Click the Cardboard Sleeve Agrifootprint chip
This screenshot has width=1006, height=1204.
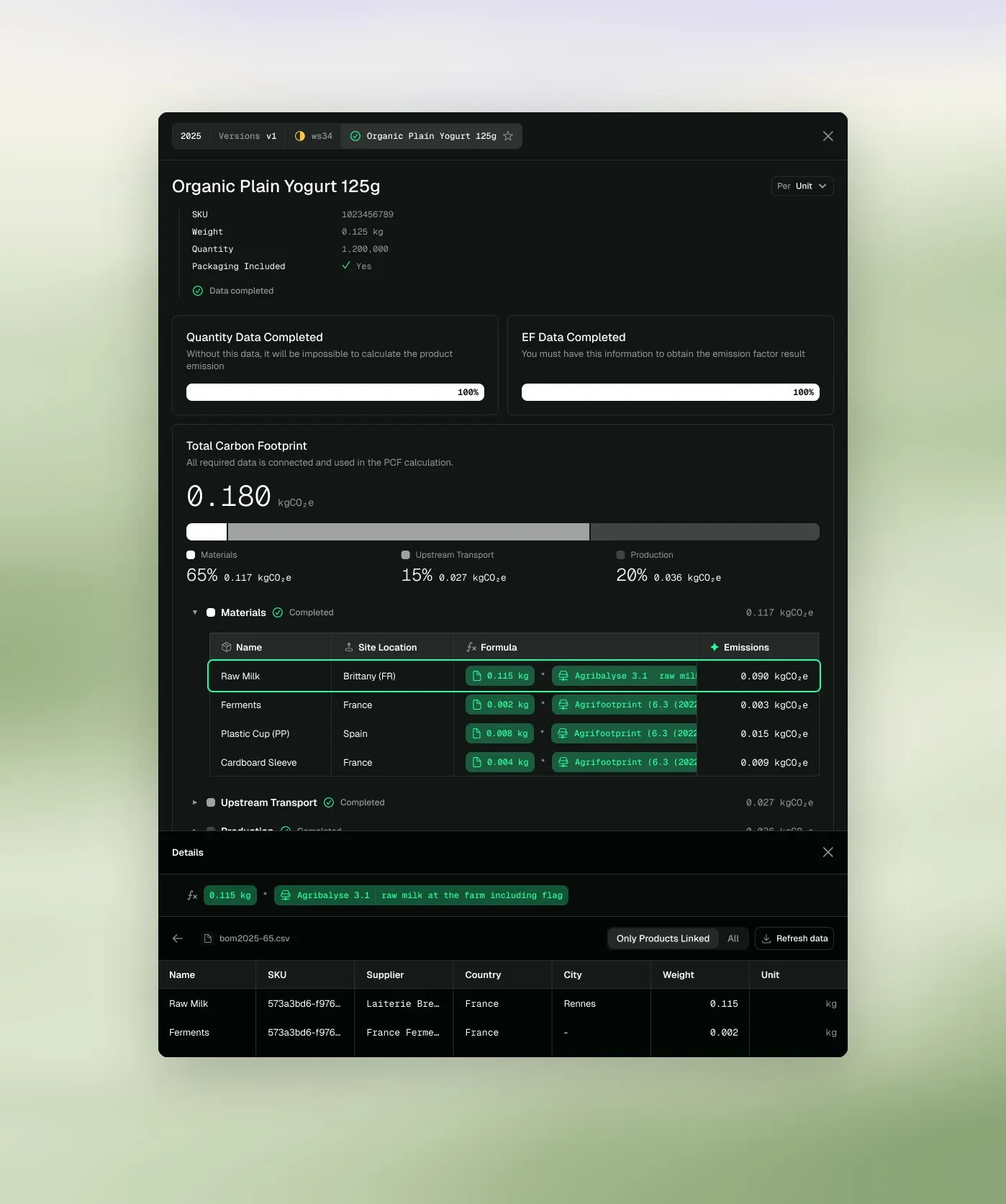point(625,762)
